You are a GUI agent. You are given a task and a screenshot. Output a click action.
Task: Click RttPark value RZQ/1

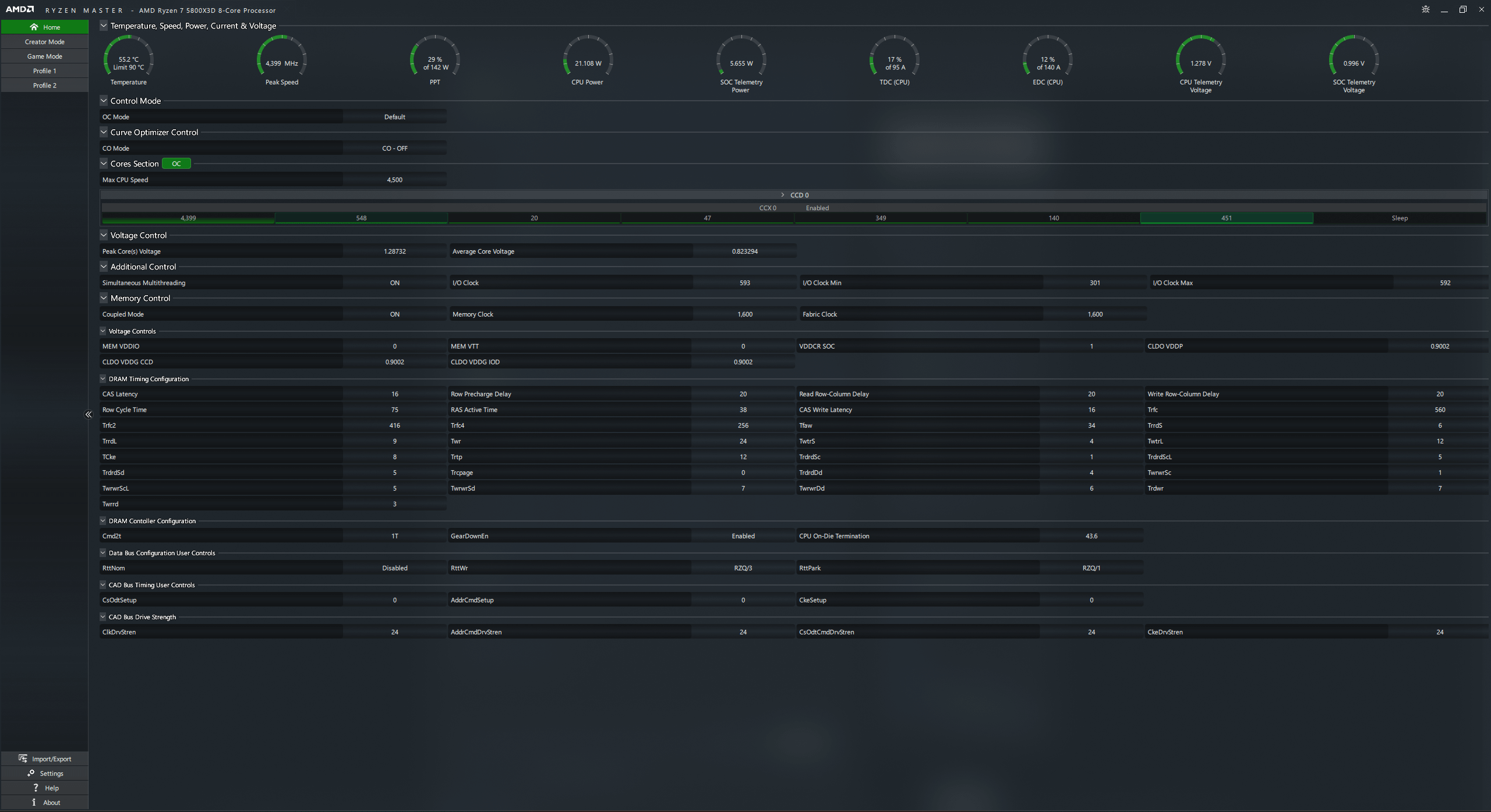1091,568
